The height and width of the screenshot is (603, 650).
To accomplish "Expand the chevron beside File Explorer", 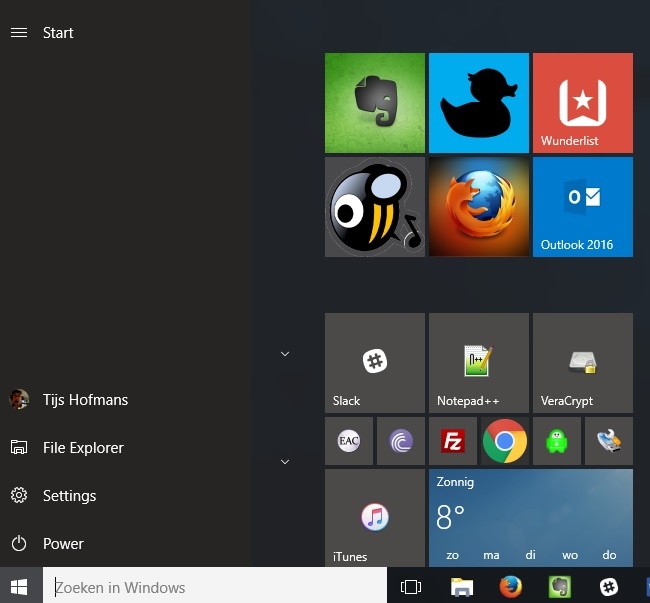I will click(285, 462).
